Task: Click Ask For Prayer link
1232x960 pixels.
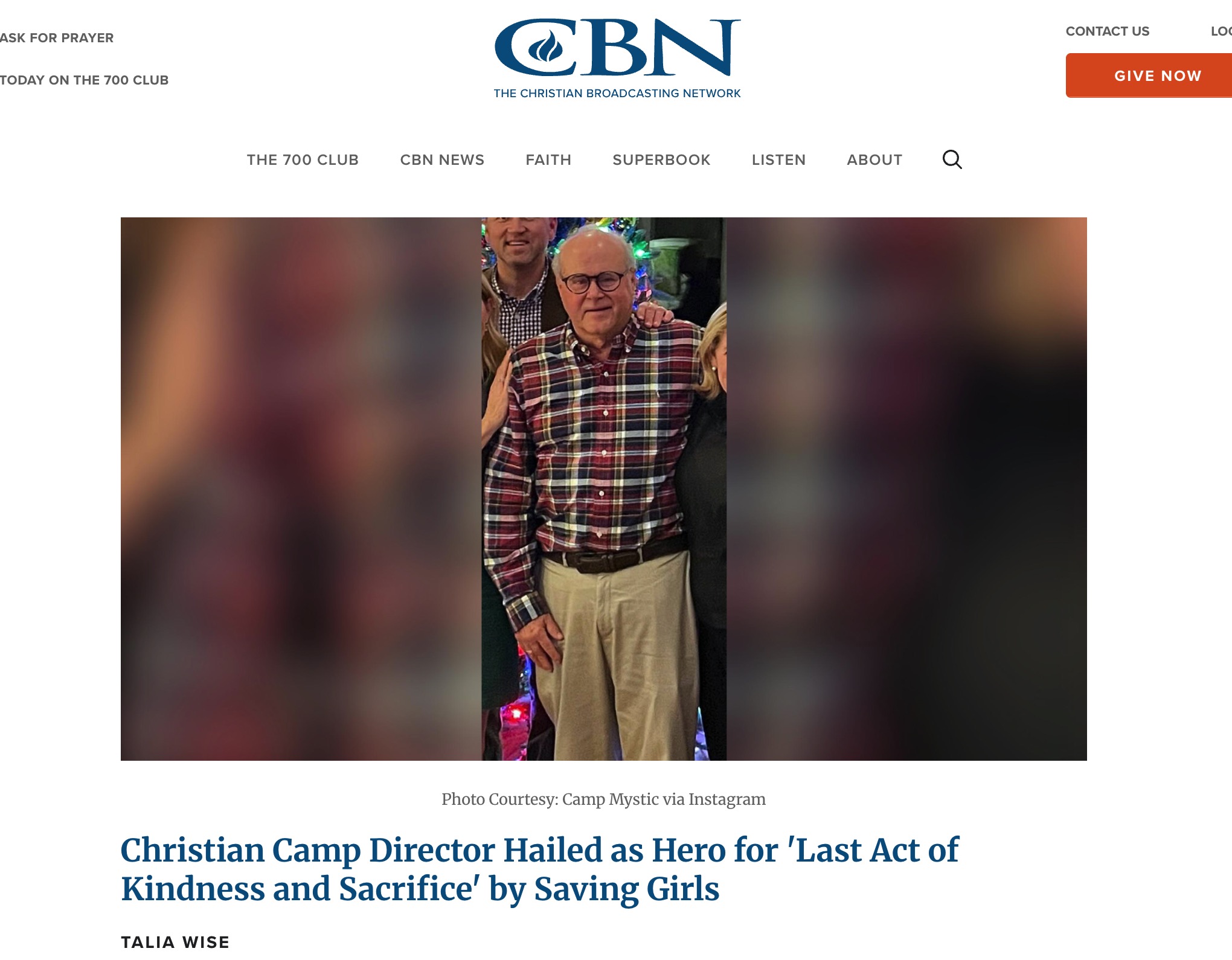Action: 57,38
